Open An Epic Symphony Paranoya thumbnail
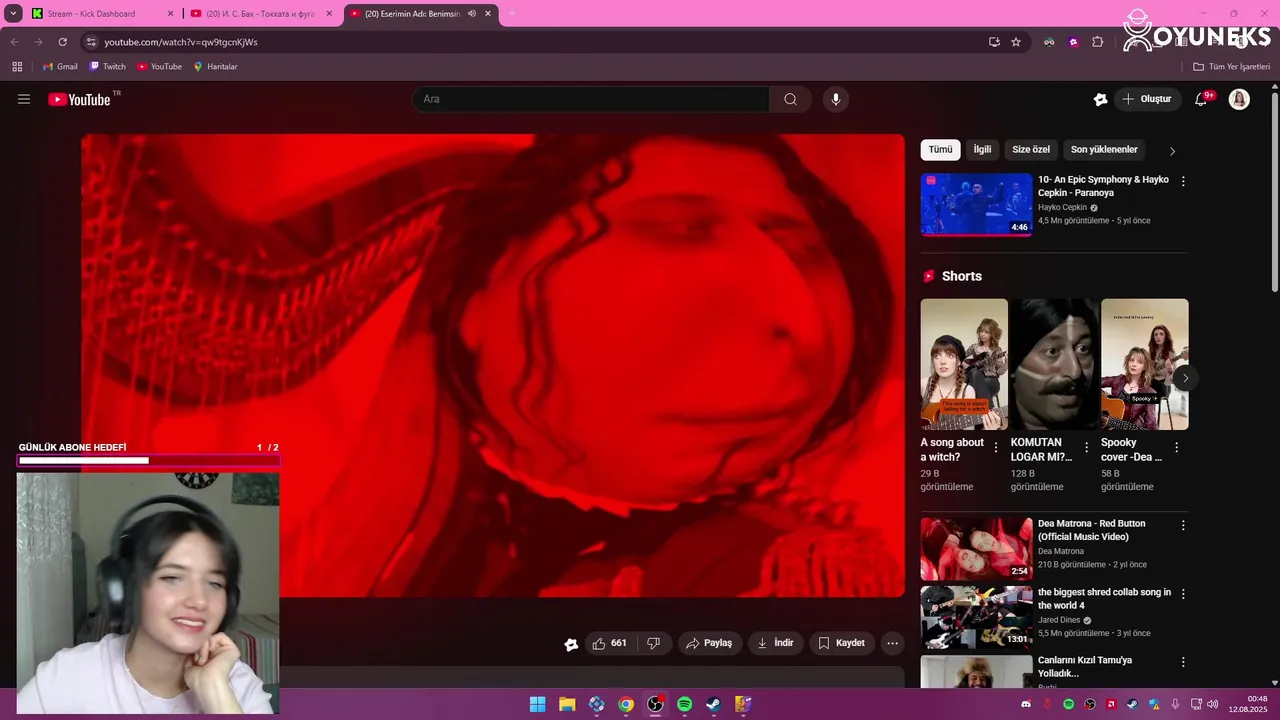This screenshot has width=1280, height=720. [976, 205]
